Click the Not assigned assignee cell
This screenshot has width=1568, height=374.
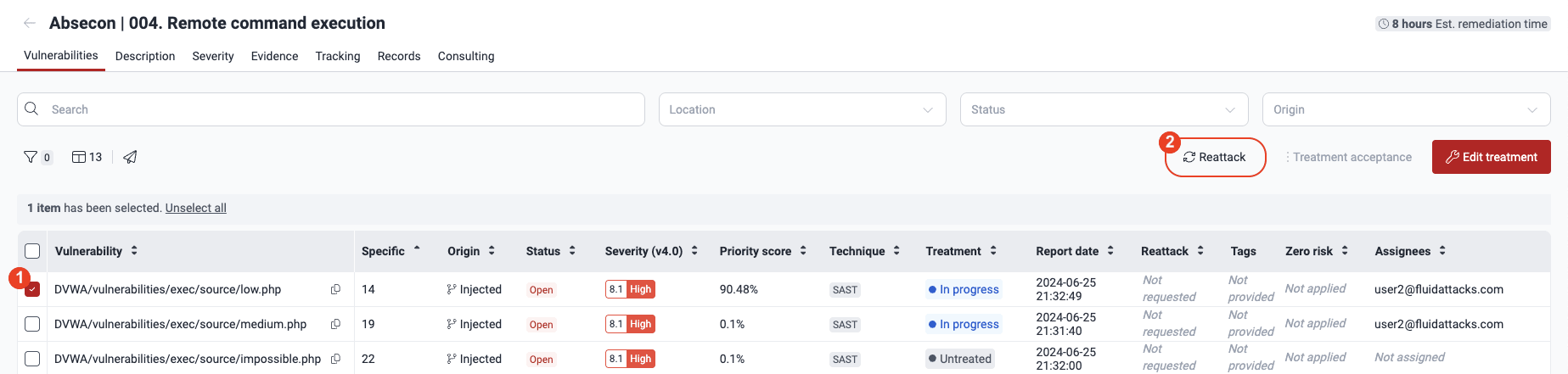(1409, 357)
